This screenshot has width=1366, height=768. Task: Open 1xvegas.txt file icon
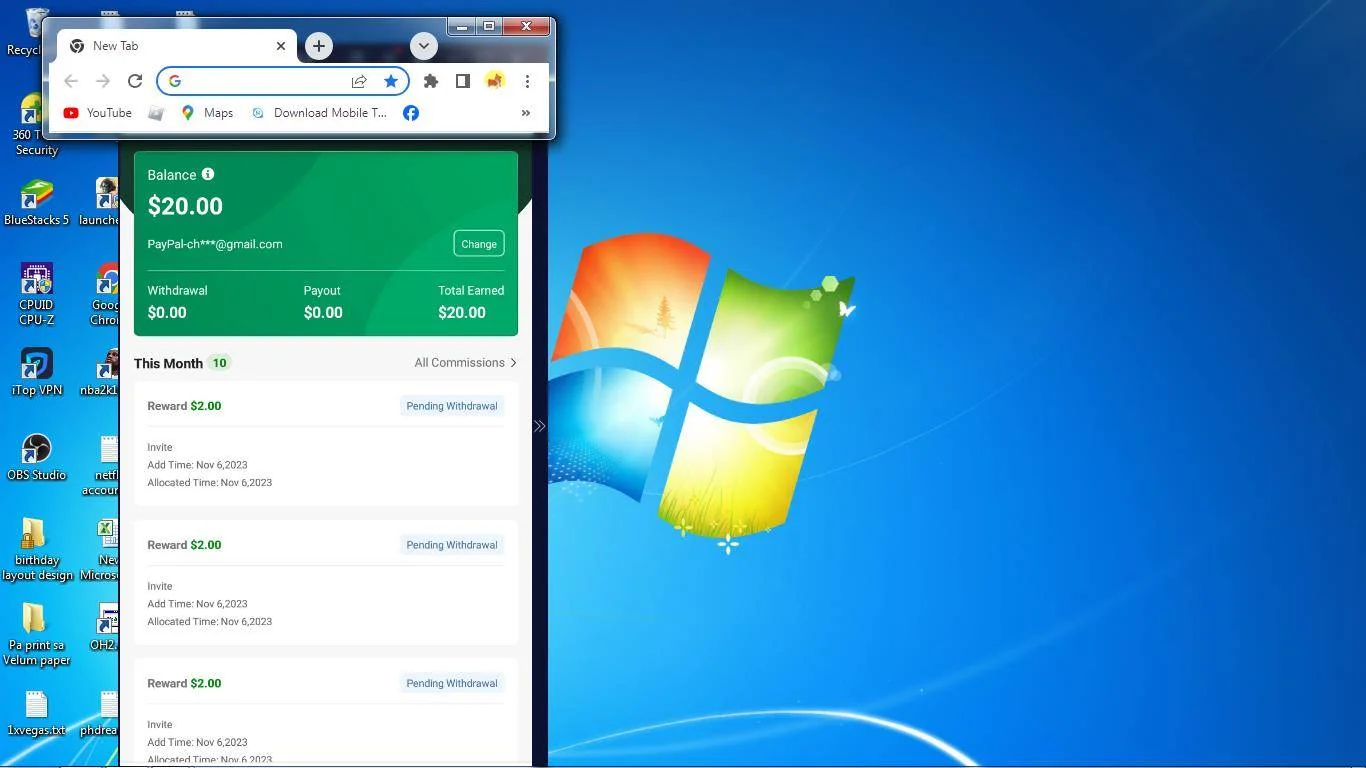(x=37, y=714)
